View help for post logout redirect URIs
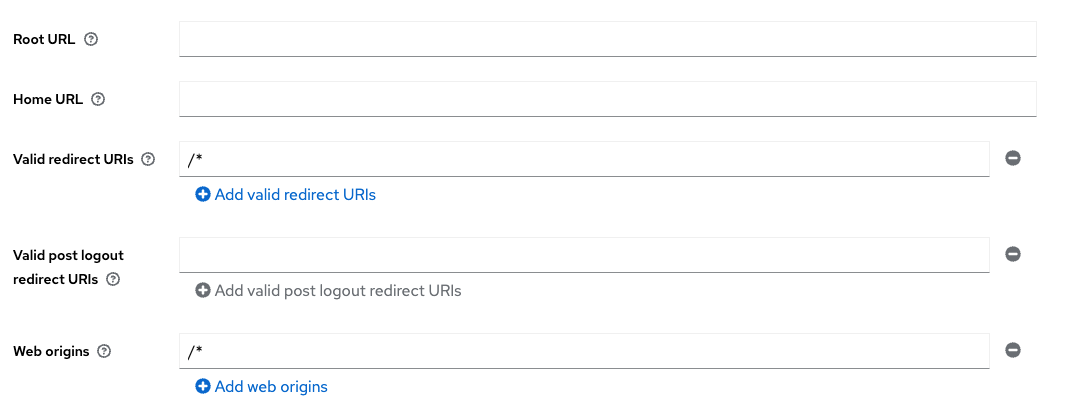Image resolution: width=1069 pixels, height=418 pixels. [x=113, y=280]
